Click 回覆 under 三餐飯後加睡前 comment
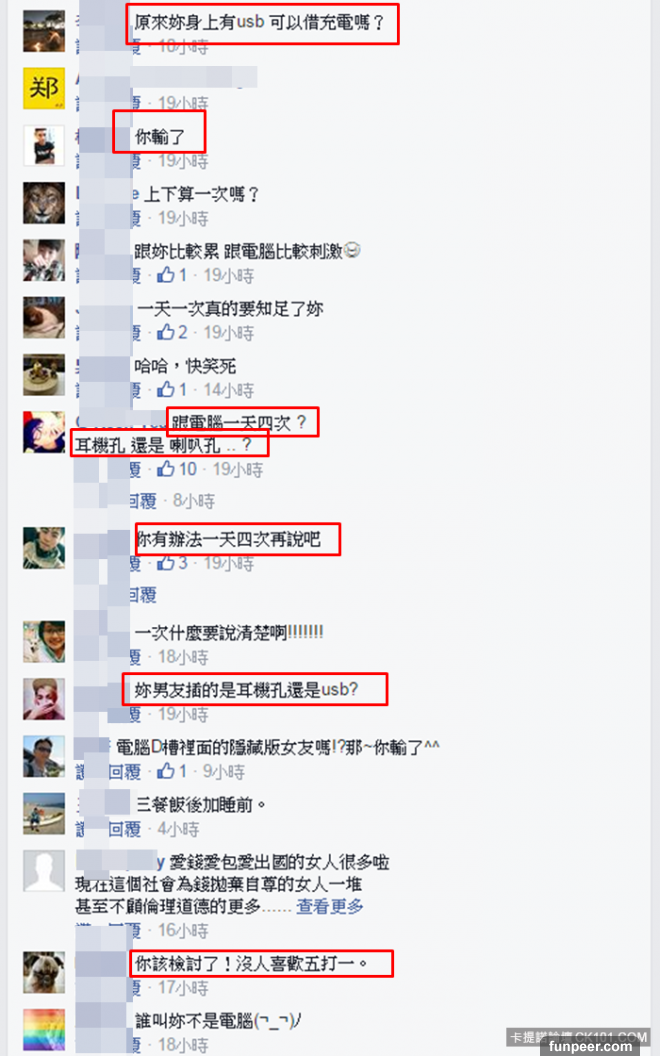660x1056 pixels. pos(125,828)
